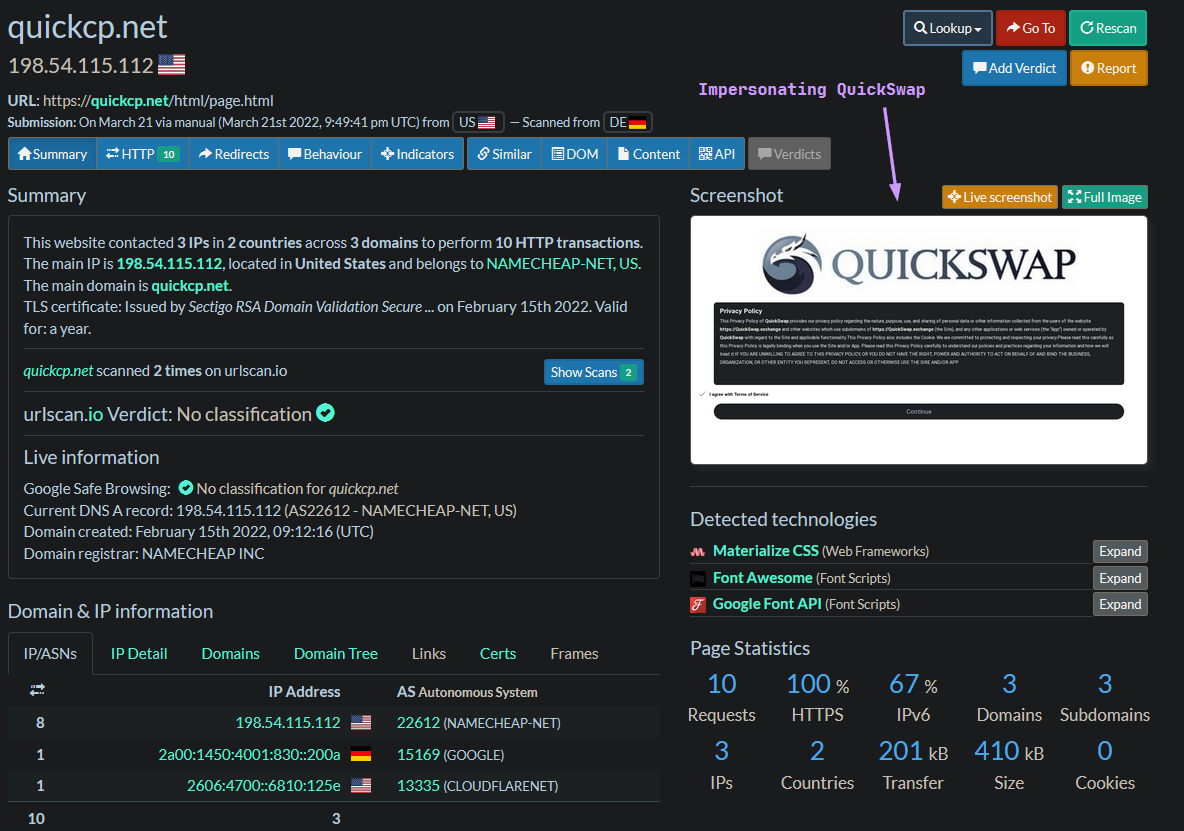
Task: Click the DE scanned-from country badge
Action: 627,122
